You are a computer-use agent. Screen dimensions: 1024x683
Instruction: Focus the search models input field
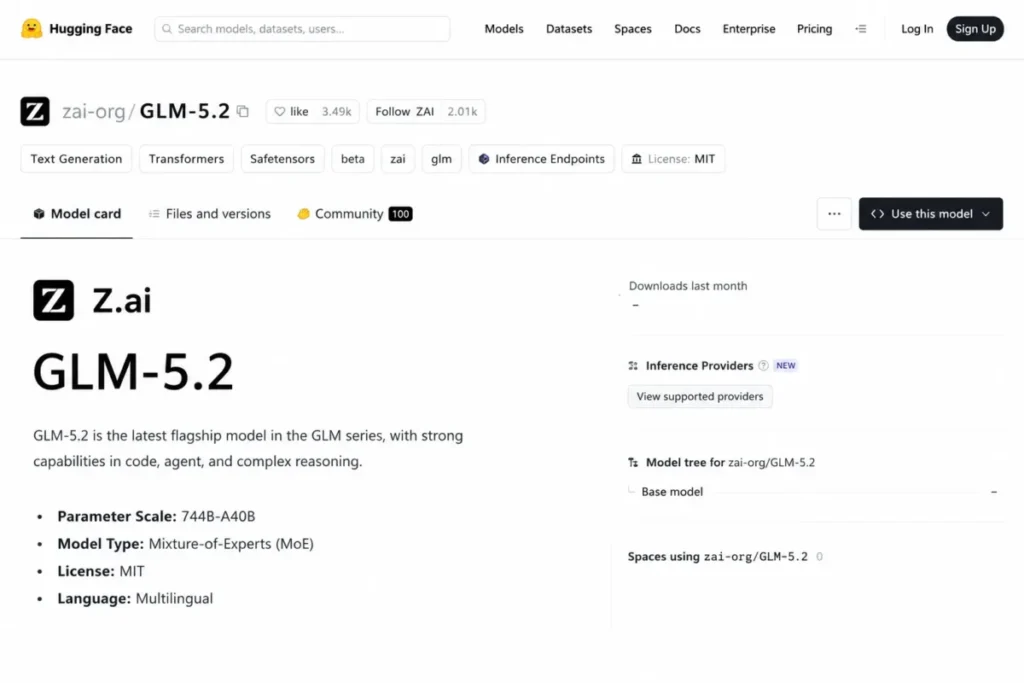click(x=302, y=29)
